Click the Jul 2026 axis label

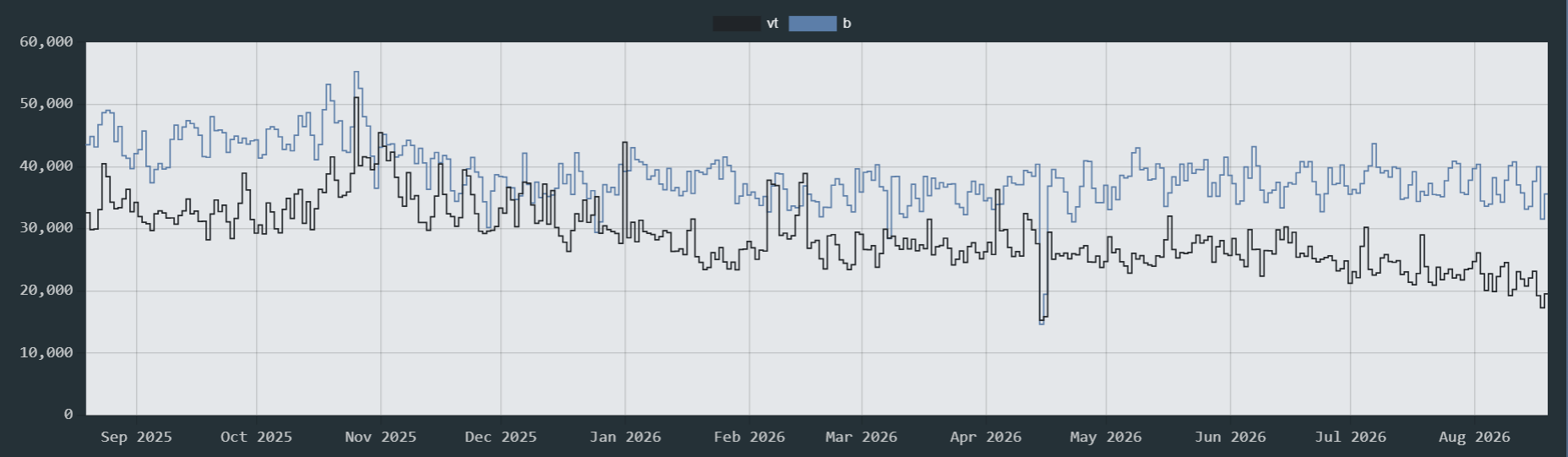click(x=1350, y=437)
